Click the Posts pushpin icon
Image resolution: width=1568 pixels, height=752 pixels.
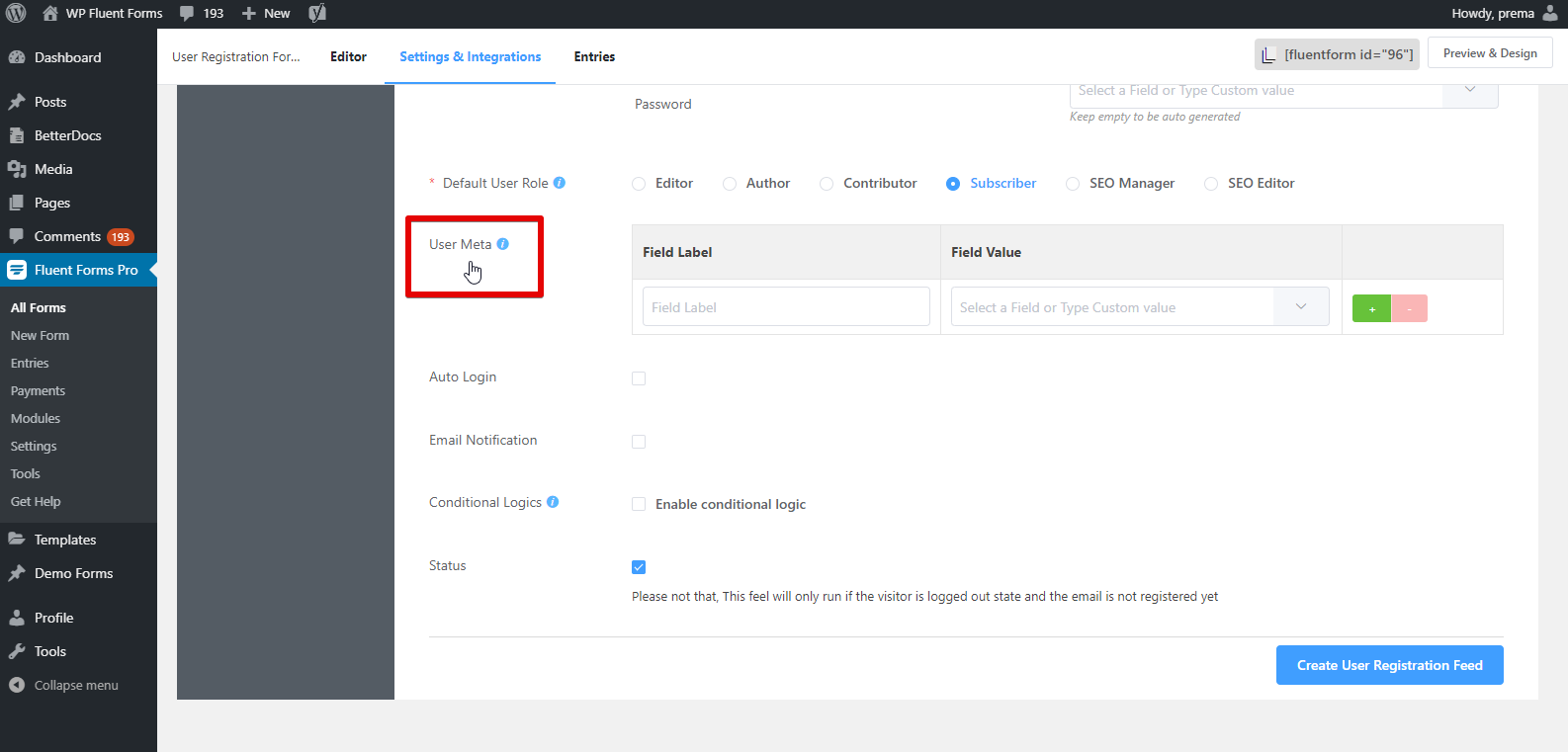(x=17, y=102)
